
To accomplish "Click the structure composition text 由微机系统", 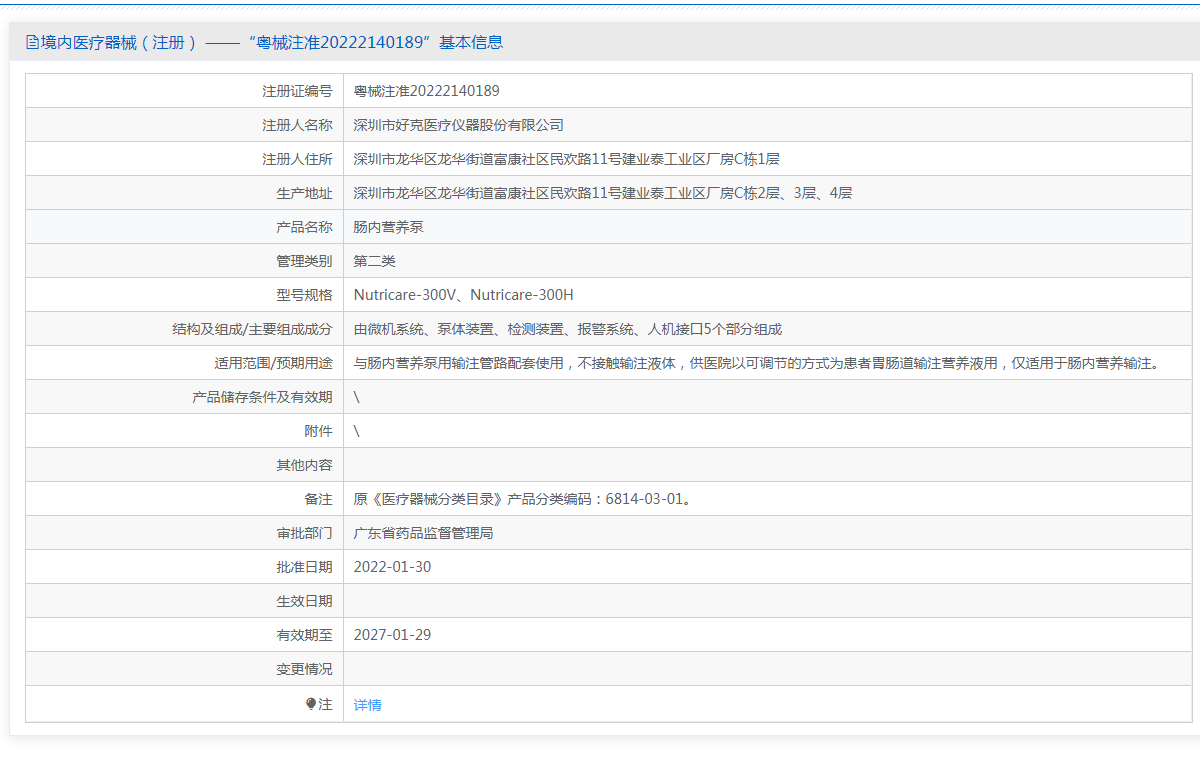I will click(567, 329).
